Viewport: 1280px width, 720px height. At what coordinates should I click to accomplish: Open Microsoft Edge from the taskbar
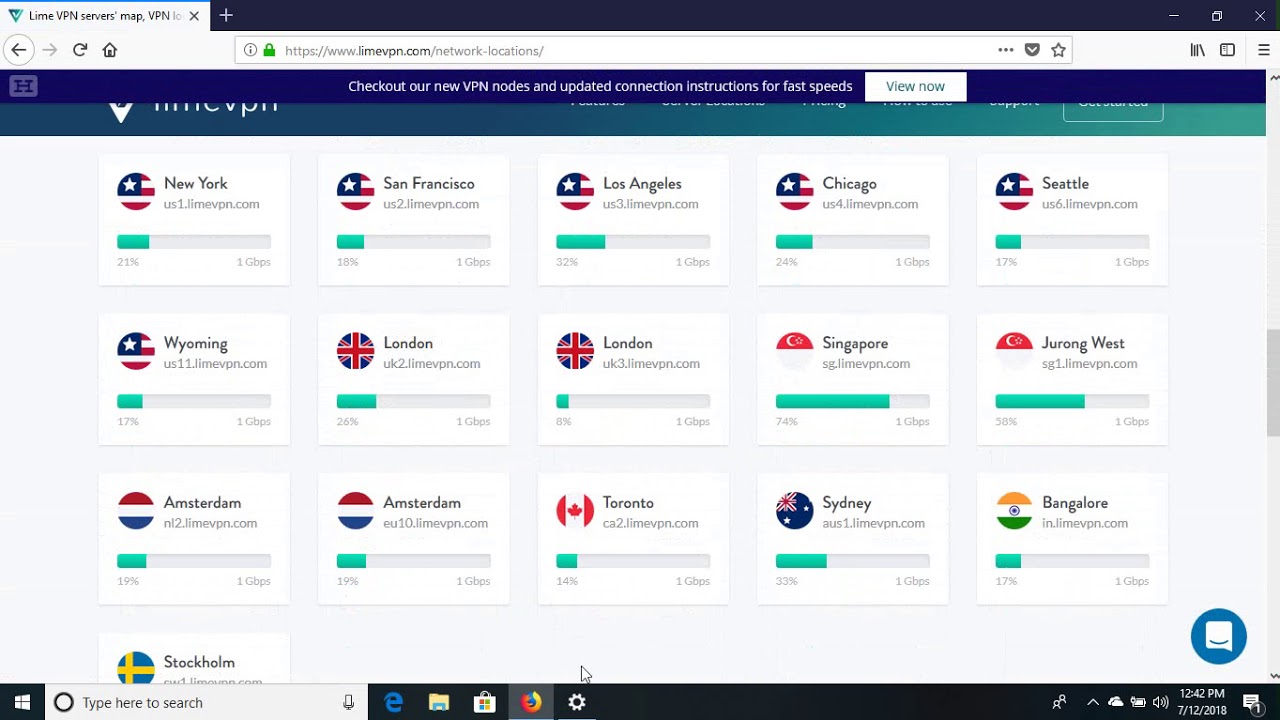point(393,702)
